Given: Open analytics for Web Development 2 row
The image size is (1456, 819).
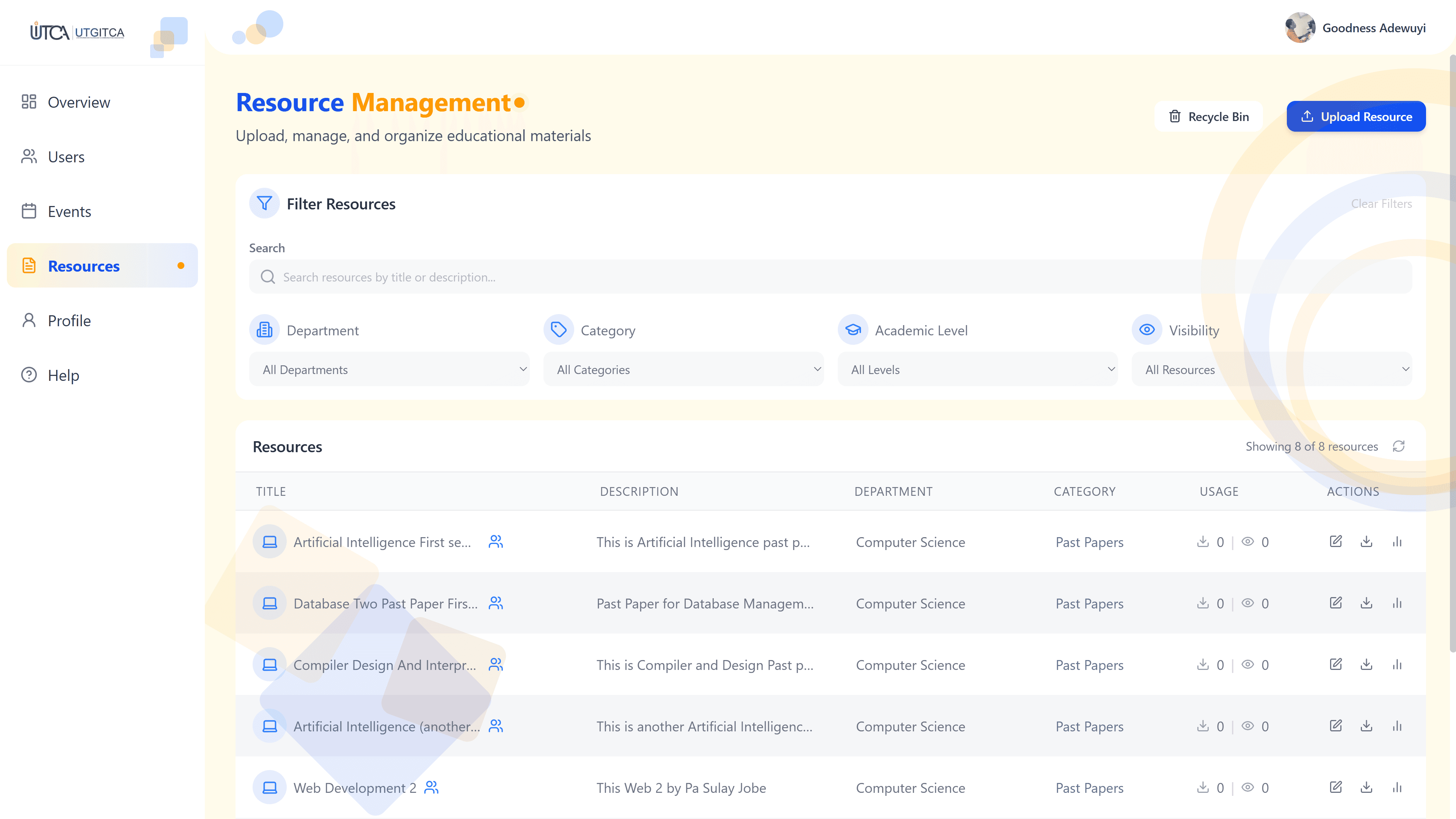Looking at the screenshot, I should pyautogui.click(x=1397, y=788).
